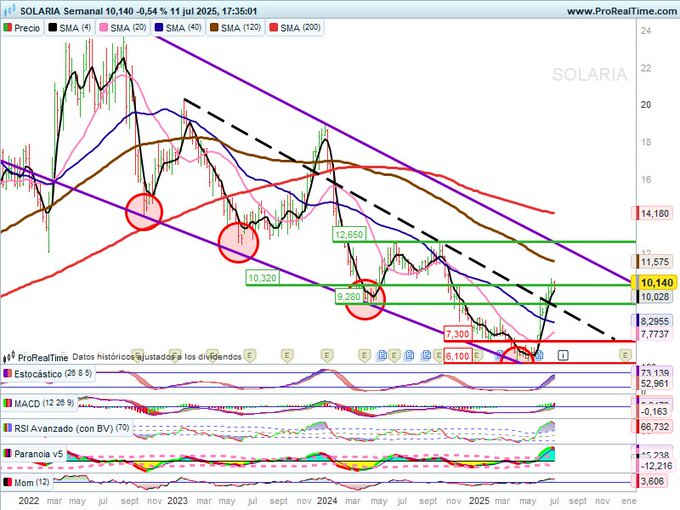Open the Mom (12) indicator label
This screenshot has width=680, height=510.
pyautogui.click(x=26, y=482)
